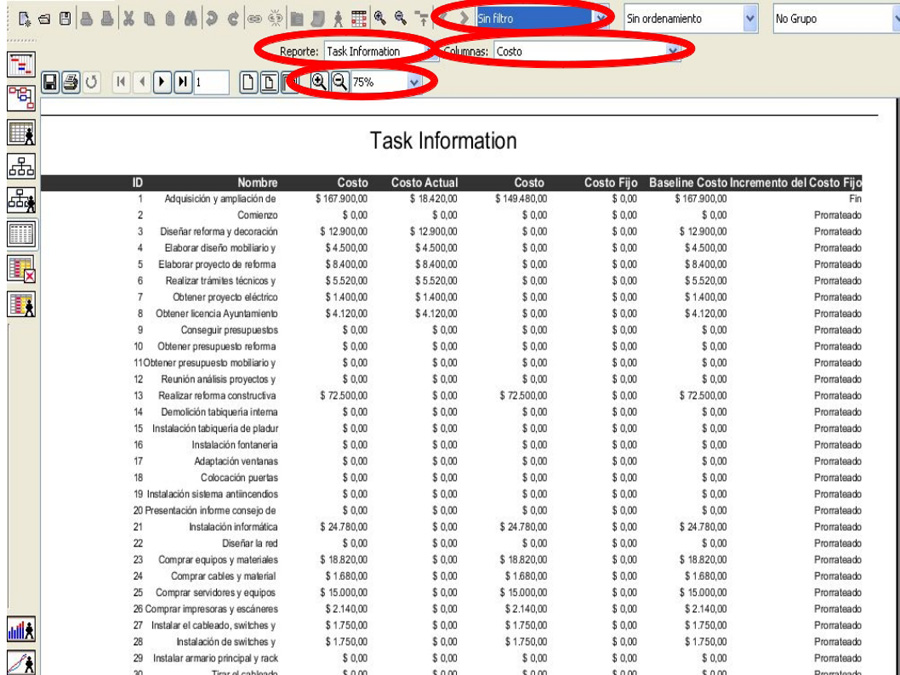Screen dimensions: 900x675
Task: Click the 'Costo Actual' column header
Action: click(424, 182)
